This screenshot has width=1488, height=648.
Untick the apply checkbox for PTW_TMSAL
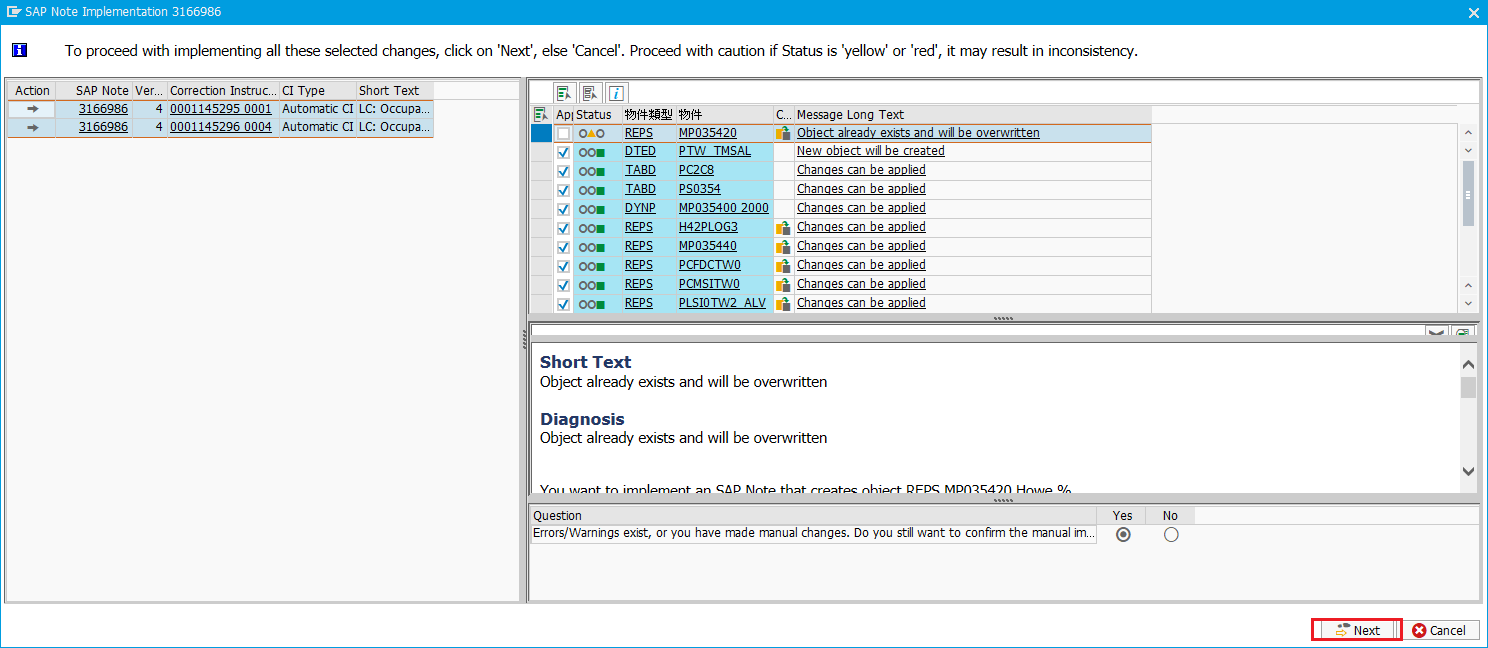[x=564, y=152]
